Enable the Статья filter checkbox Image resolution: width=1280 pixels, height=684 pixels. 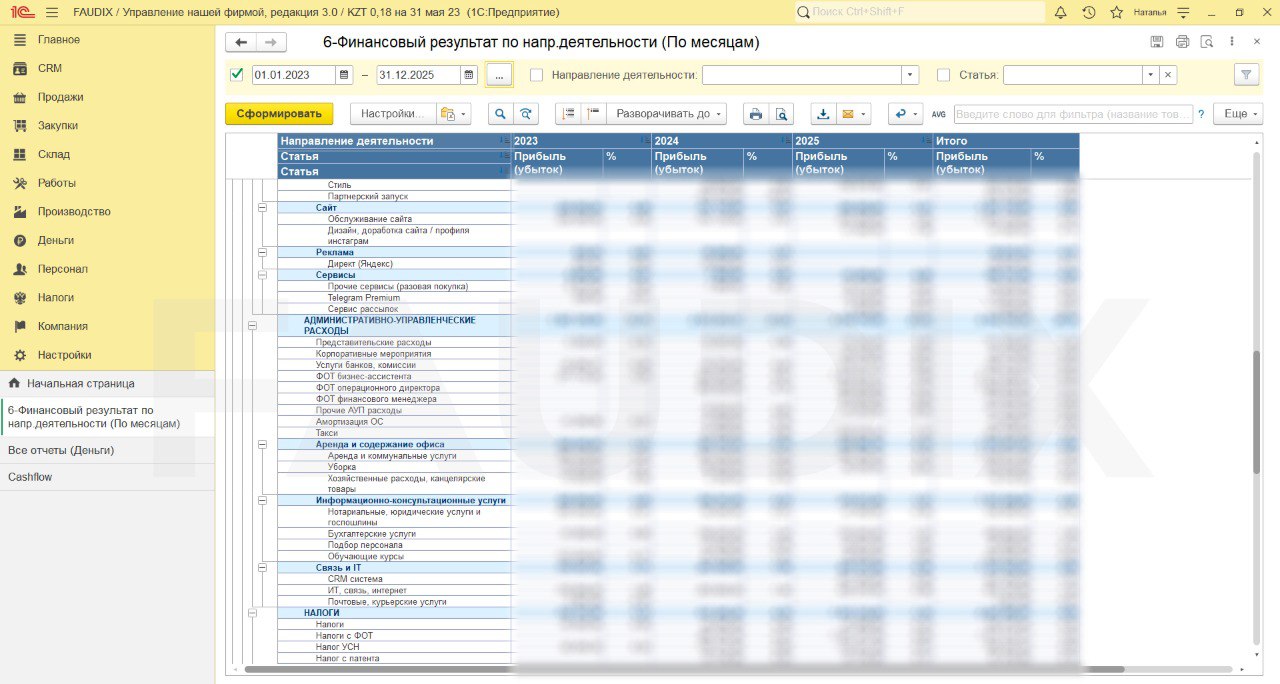(943, 75)
